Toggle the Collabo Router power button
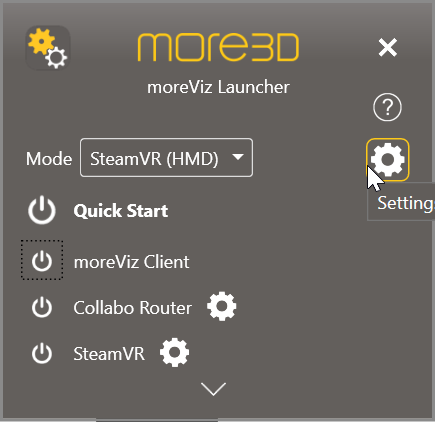 pos(42,307)
